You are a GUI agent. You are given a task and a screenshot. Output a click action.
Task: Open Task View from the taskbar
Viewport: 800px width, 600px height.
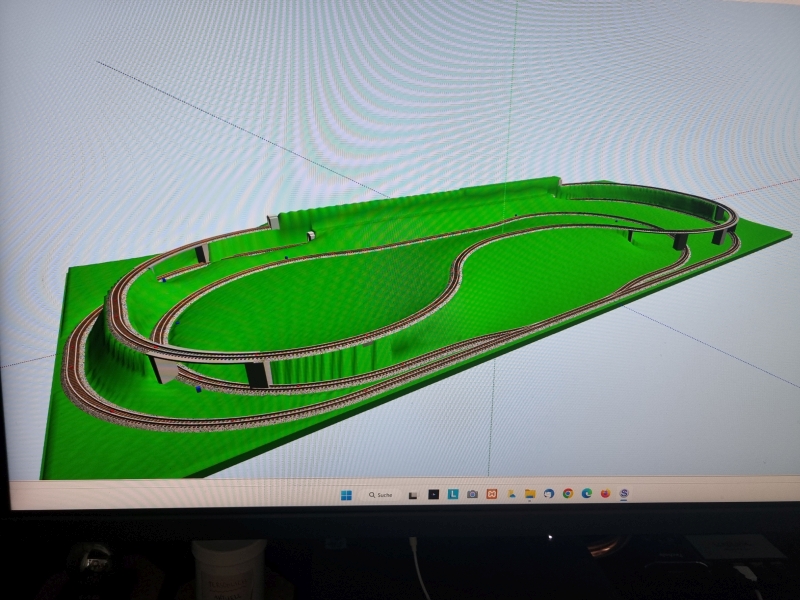pos(412,495)
